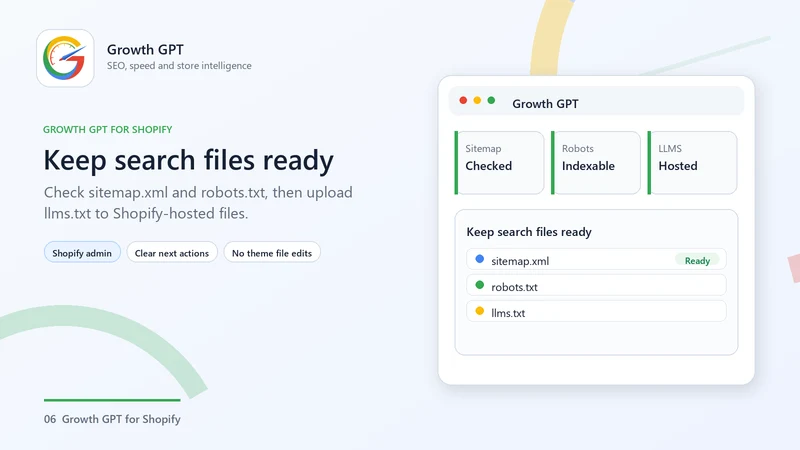This screenshot has height=450, width=800.
Task: Click the Growth GPT brand name by logo
Action: 145,49
